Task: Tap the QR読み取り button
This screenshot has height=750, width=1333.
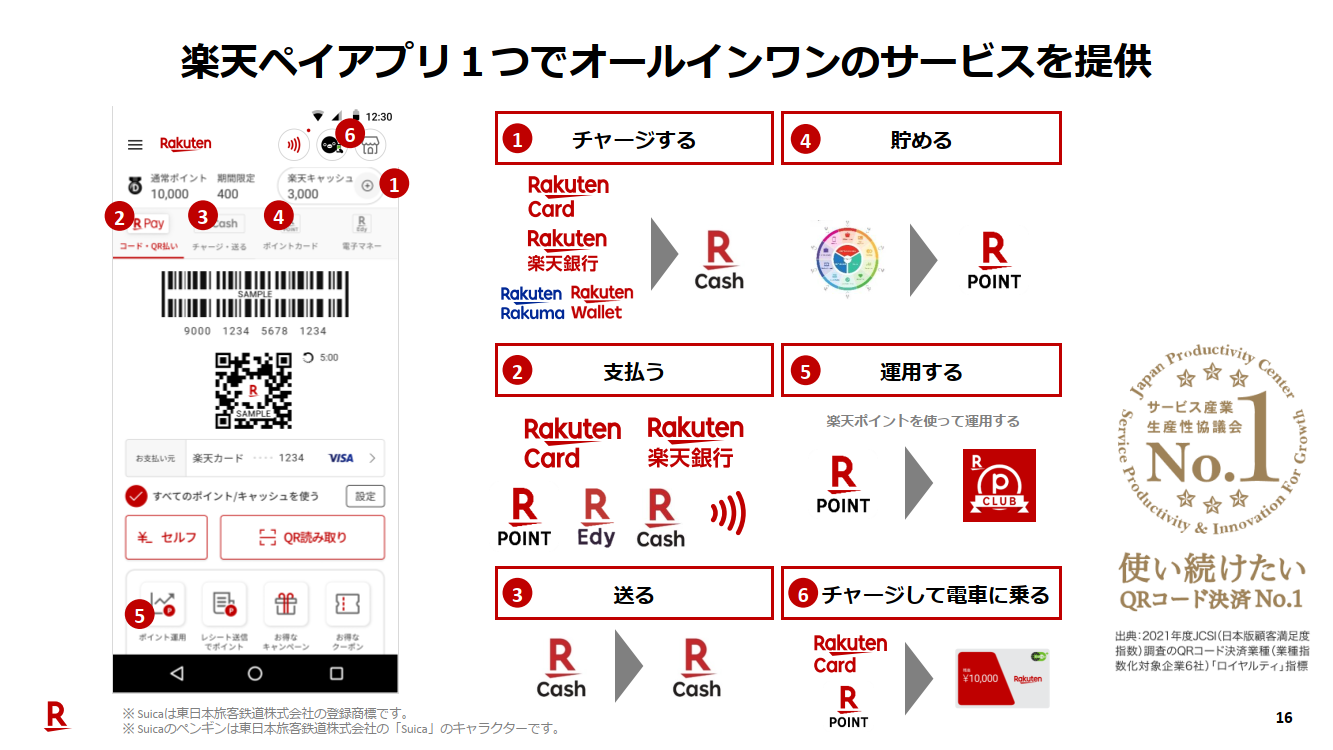Action: click(x=303, y=538)
